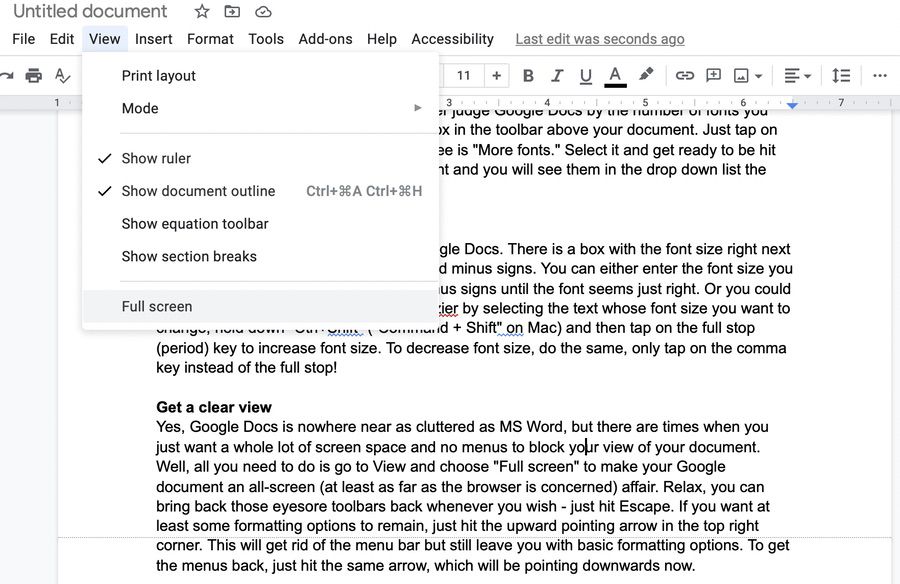This screenshot has height=584, width=900.
Task: Move document to folder icon
Action: pyautogui.click(x=232, y=11)
